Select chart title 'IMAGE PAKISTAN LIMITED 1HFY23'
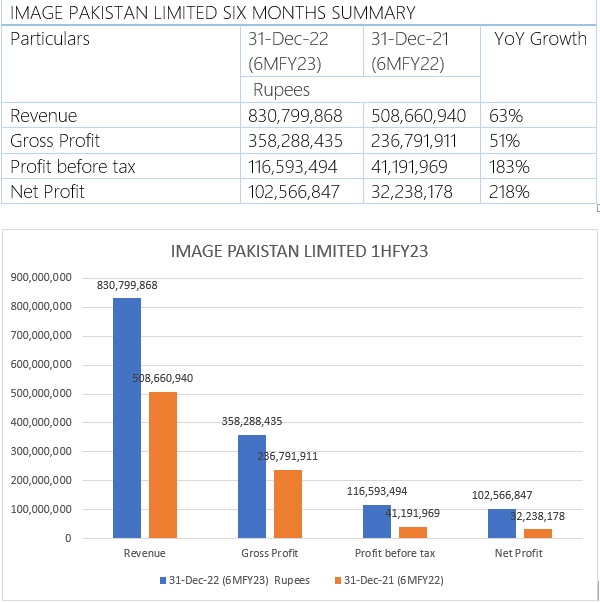This screenshot has height=603, width=600. 299,252
